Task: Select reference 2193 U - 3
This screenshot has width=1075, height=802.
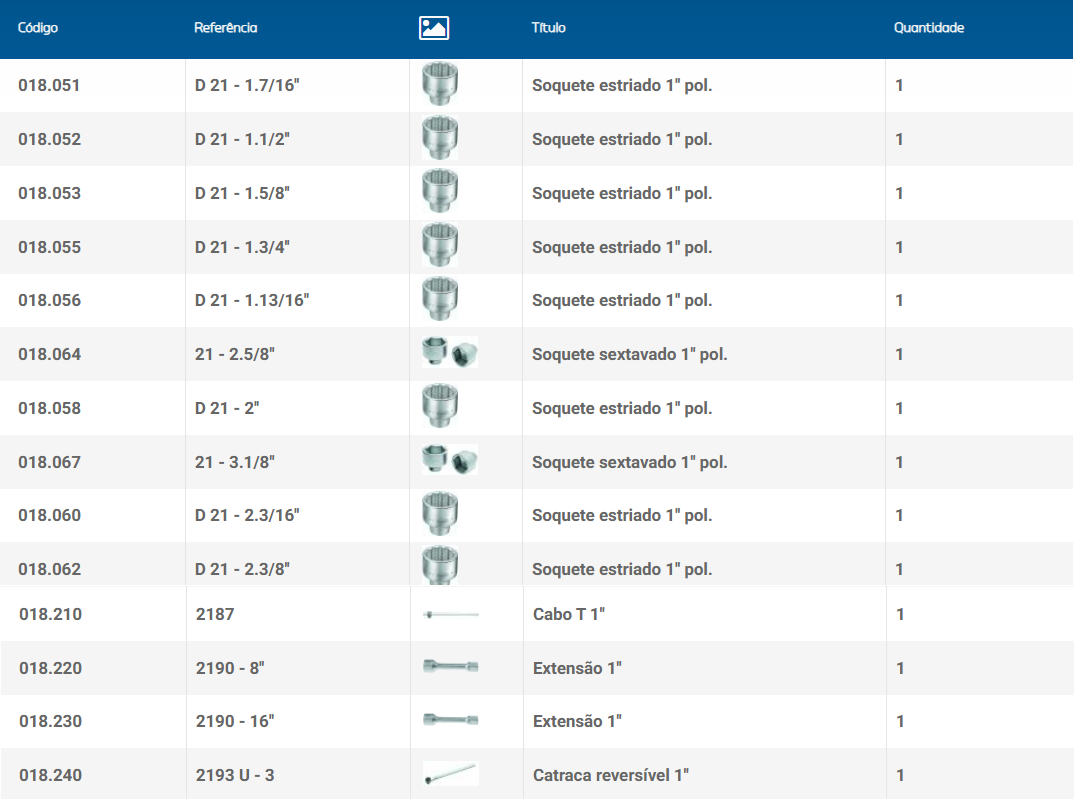Action: [x=235, y=775]
